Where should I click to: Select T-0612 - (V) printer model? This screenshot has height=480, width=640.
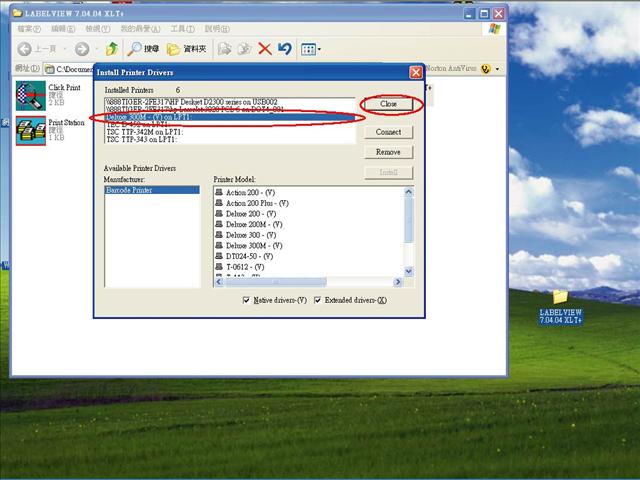(240, 267)
